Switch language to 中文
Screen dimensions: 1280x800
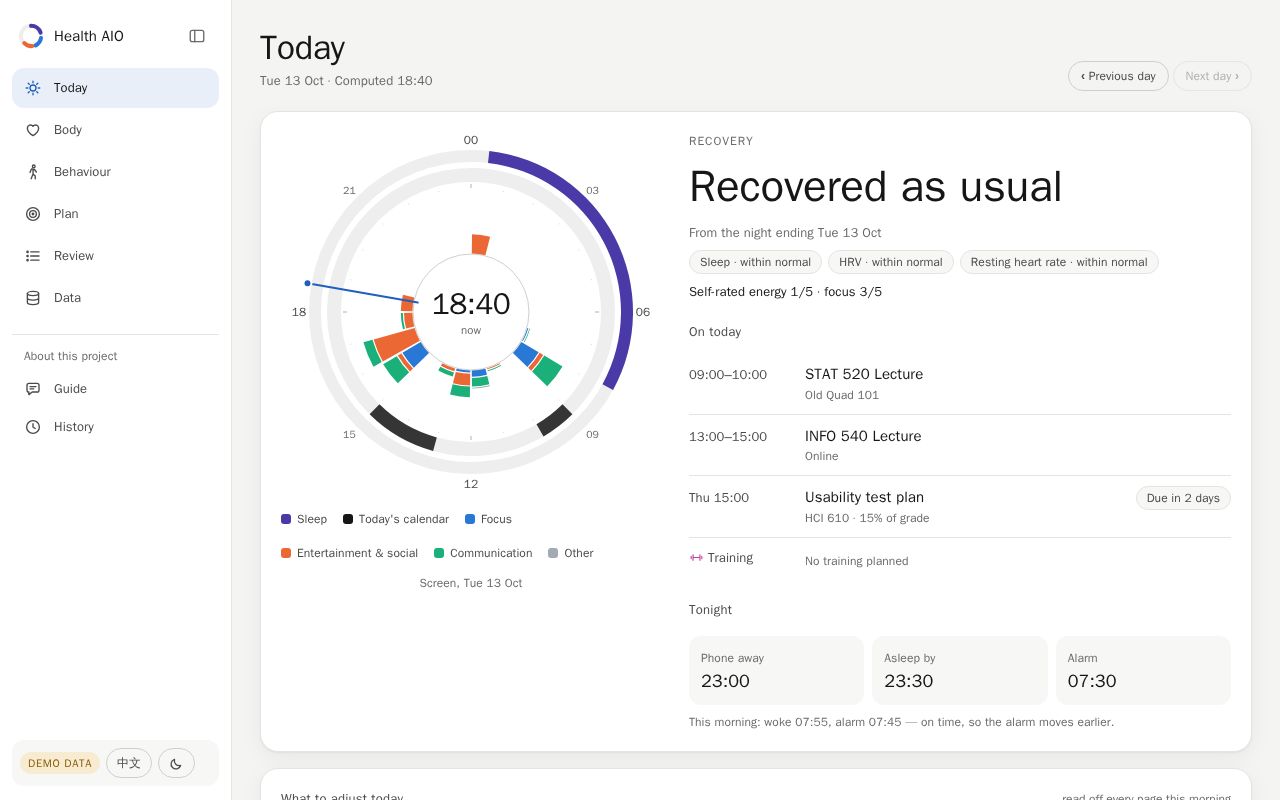[129, 763]
